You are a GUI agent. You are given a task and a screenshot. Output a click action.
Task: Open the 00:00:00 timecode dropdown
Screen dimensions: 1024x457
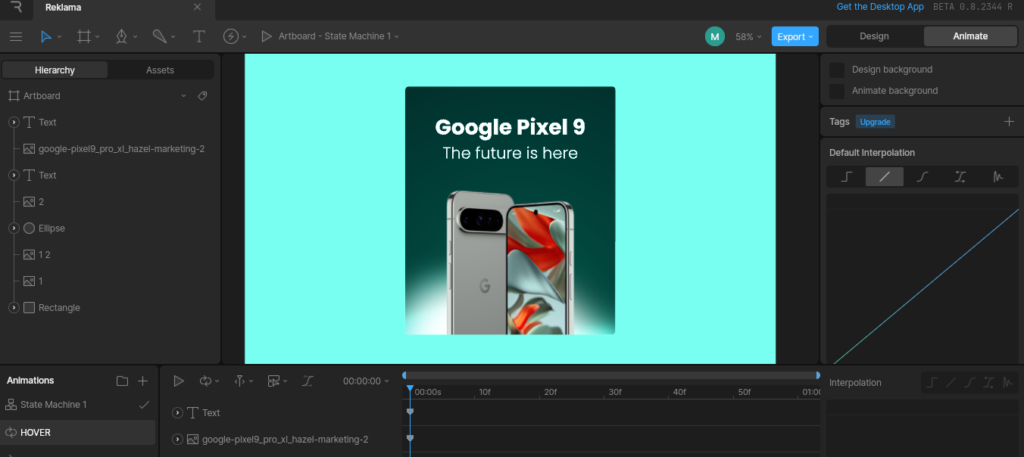point(366,381)
